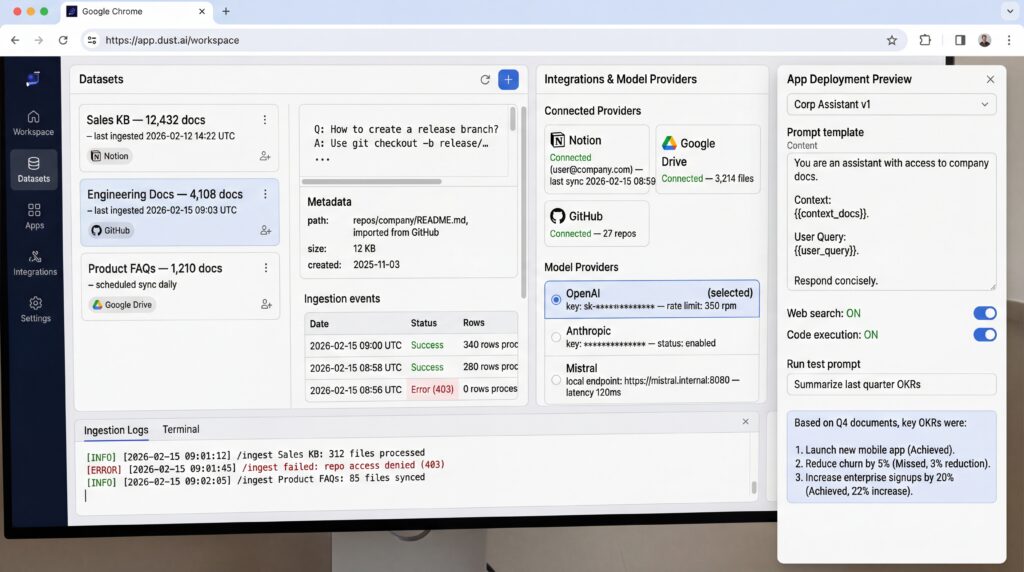Click the Date column header
1024x572 pixels.
click(319, 324)
